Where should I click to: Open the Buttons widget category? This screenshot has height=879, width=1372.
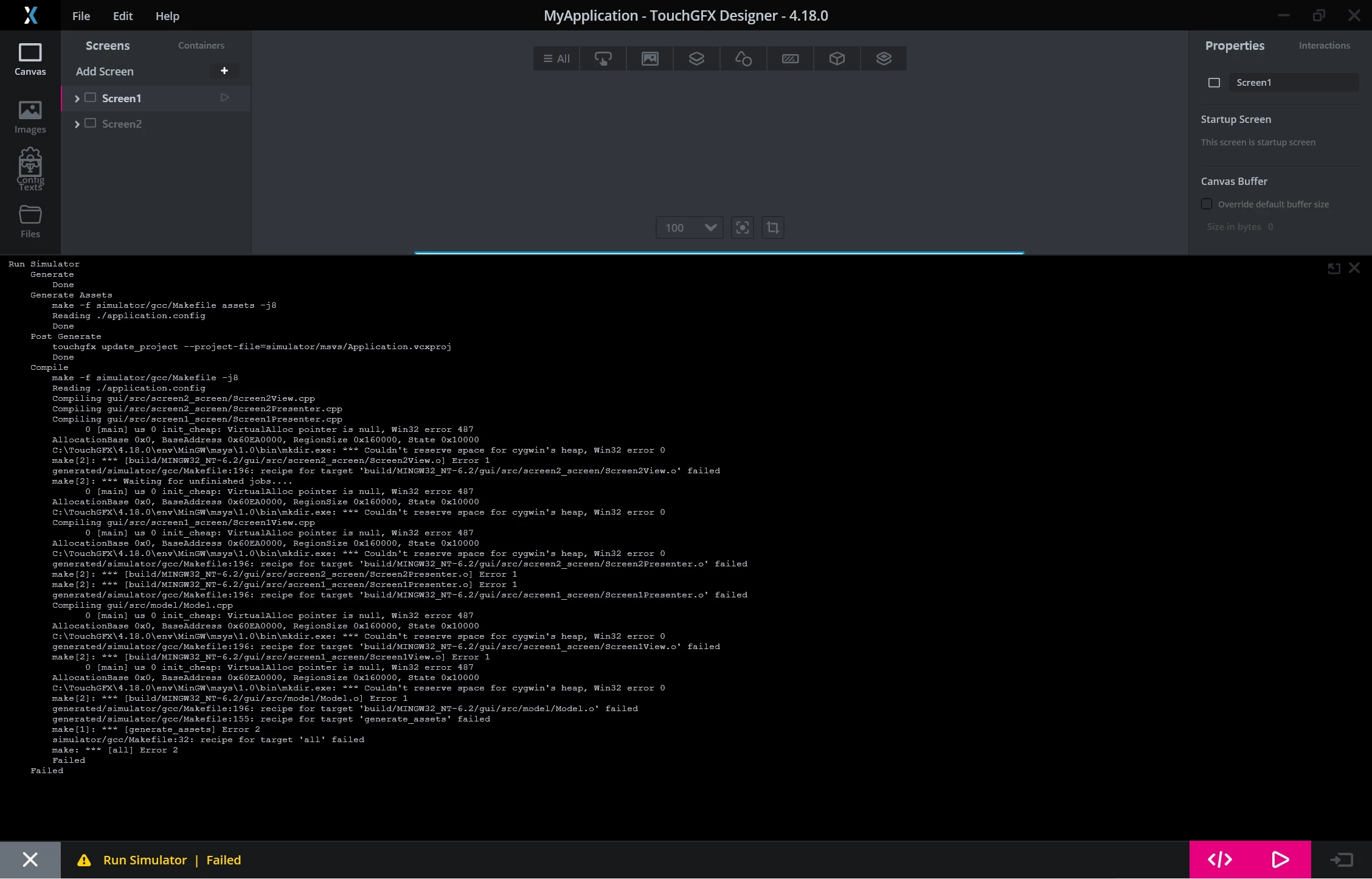[603, 58]
